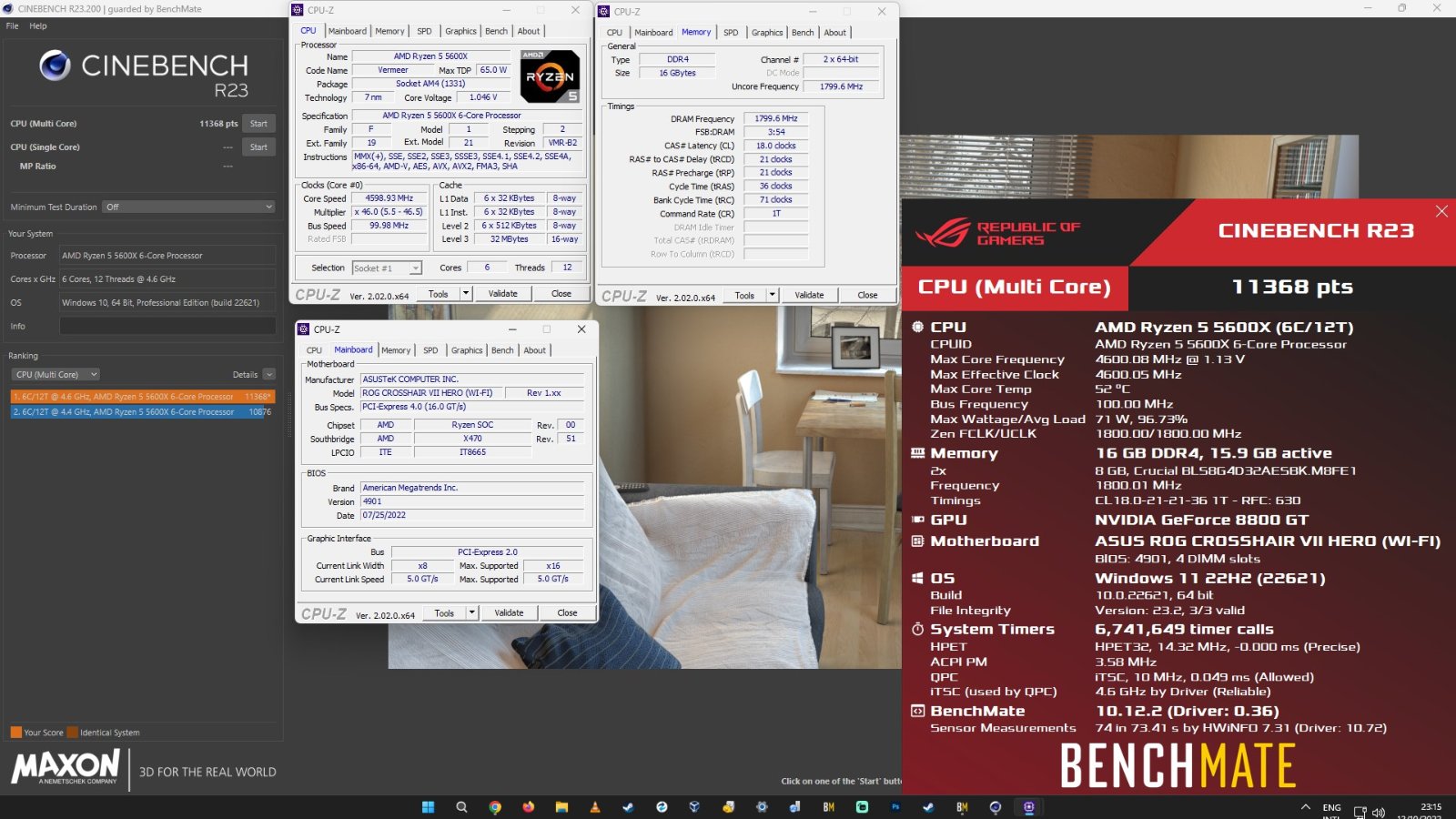Click the 11368 pts score in BenchMate panel
The height and width of the screenshot is (819, 1456).
click(1292, 288)
